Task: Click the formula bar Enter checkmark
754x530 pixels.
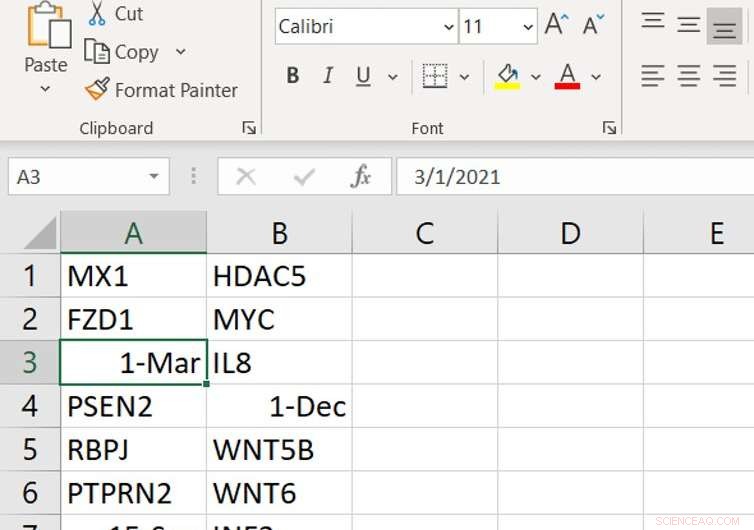Action: point(304,177)
